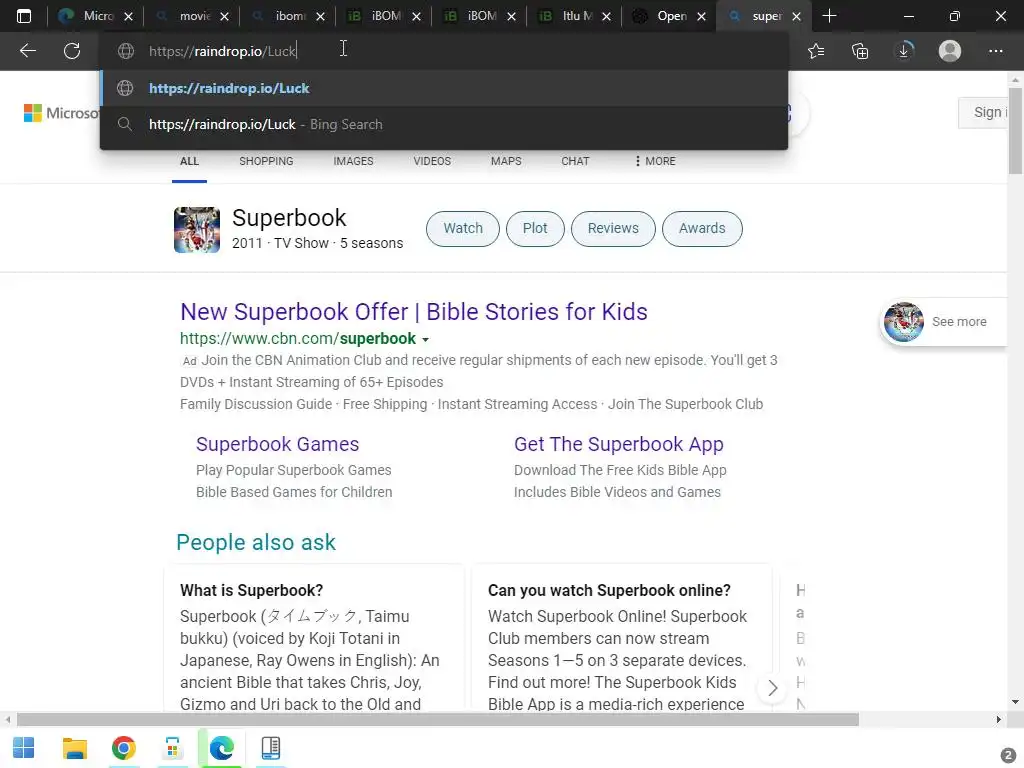Open the IMAGES results tab

pyautogui.click(x=353, y=161)
